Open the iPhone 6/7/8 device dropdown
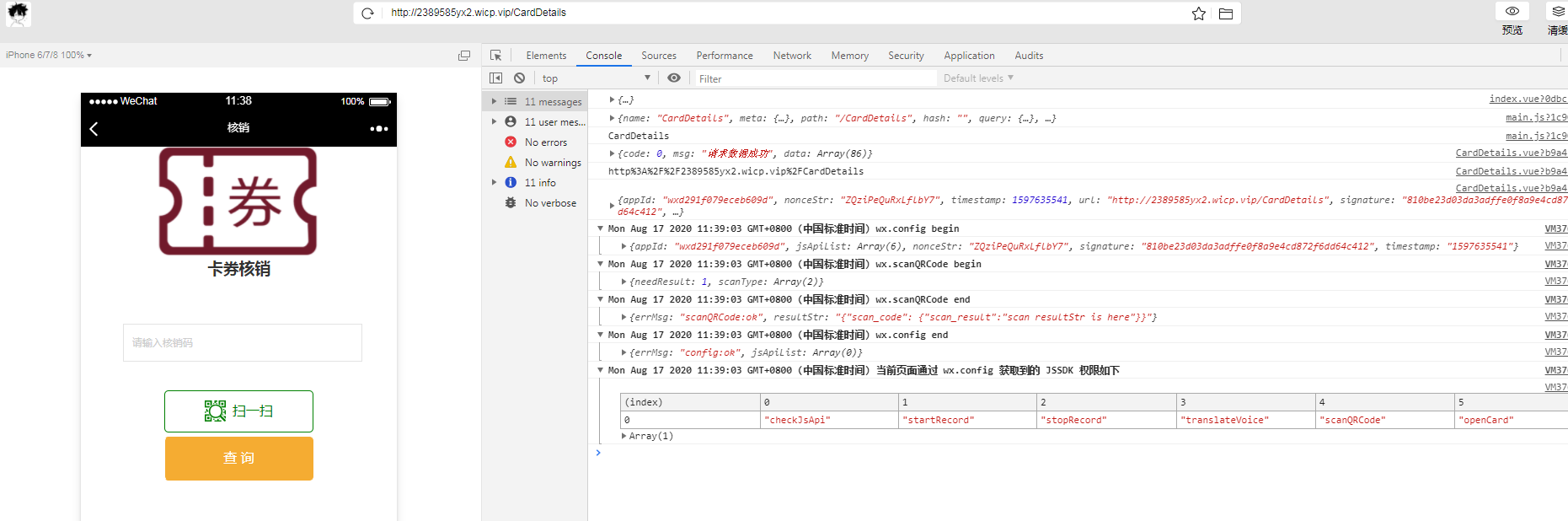 coord(49,55)
